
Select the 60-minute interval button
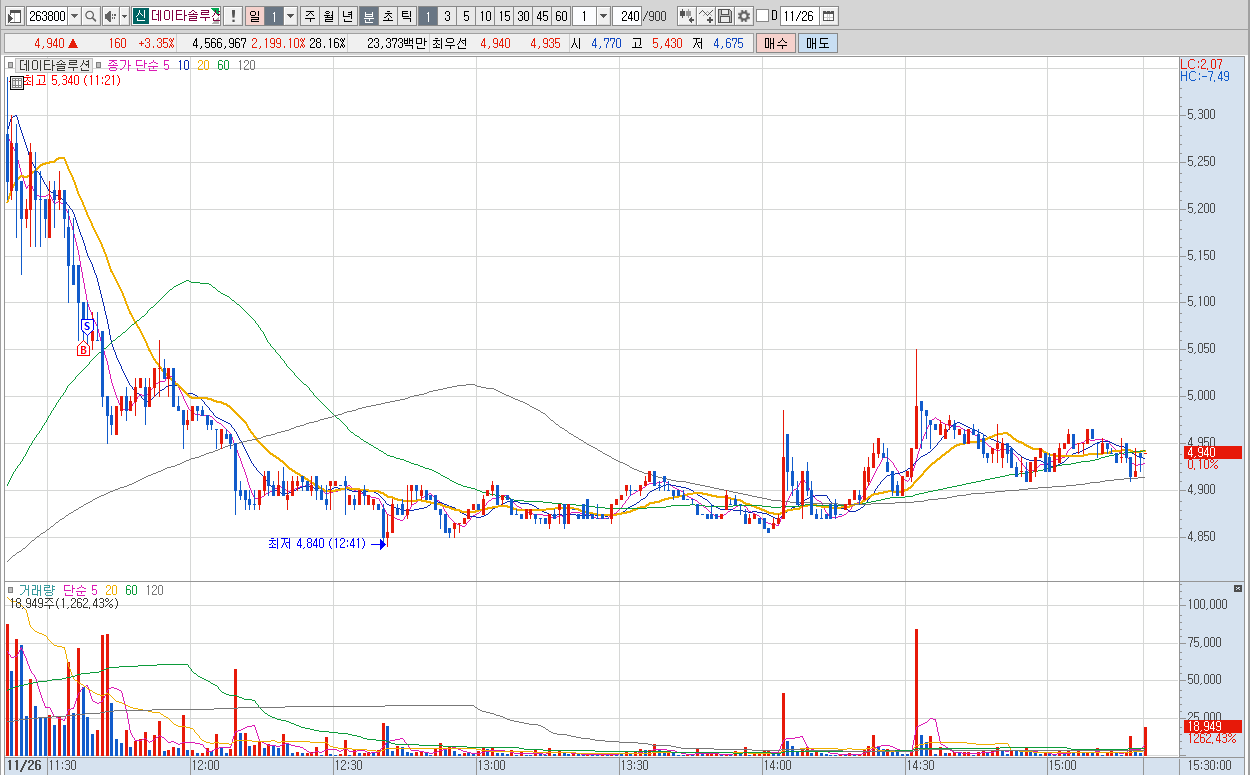(561, 16)
